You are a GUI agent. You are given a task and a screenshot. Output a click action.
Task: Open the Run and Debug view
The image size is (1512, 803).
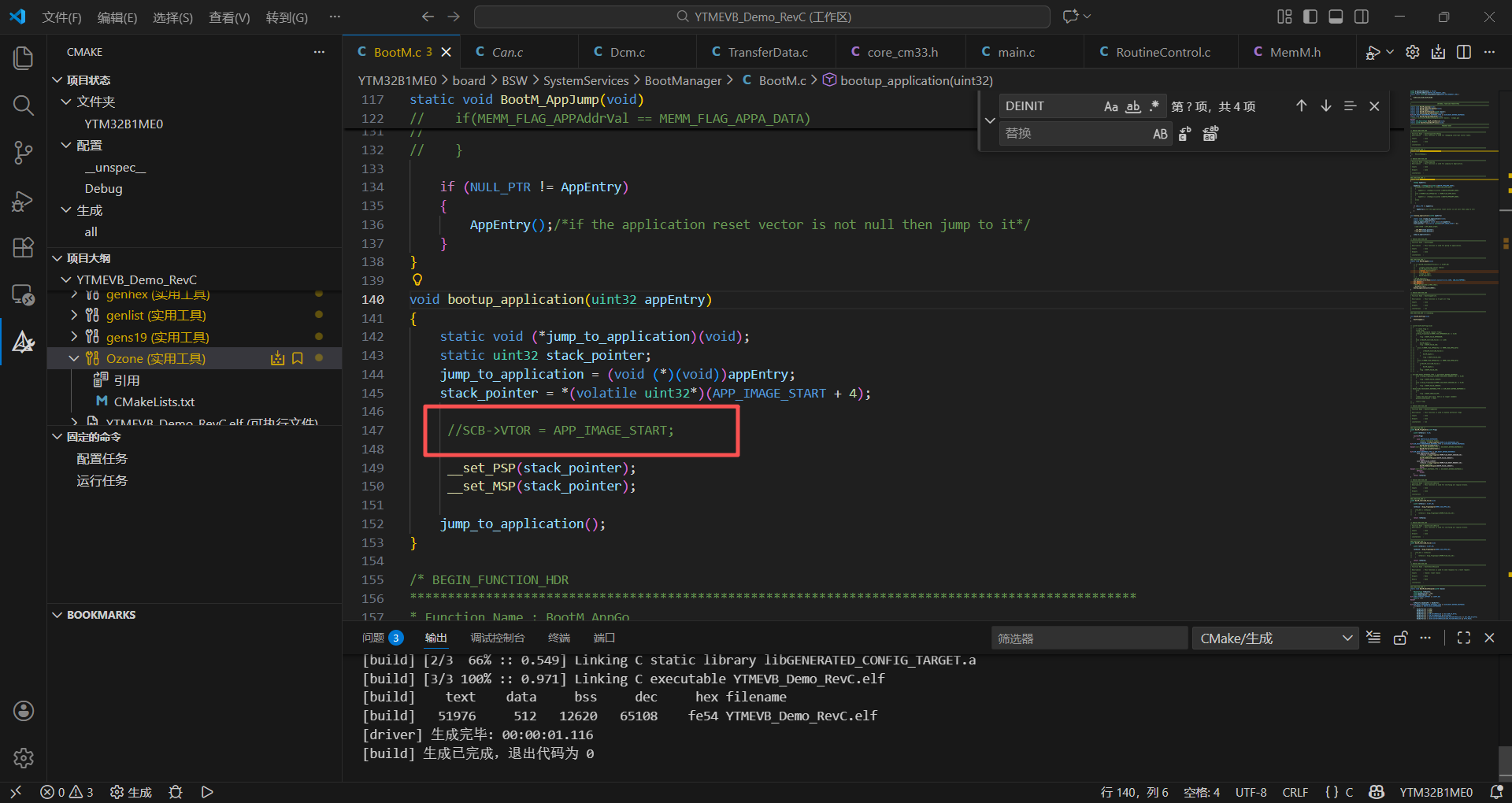(x=24, y=202)
